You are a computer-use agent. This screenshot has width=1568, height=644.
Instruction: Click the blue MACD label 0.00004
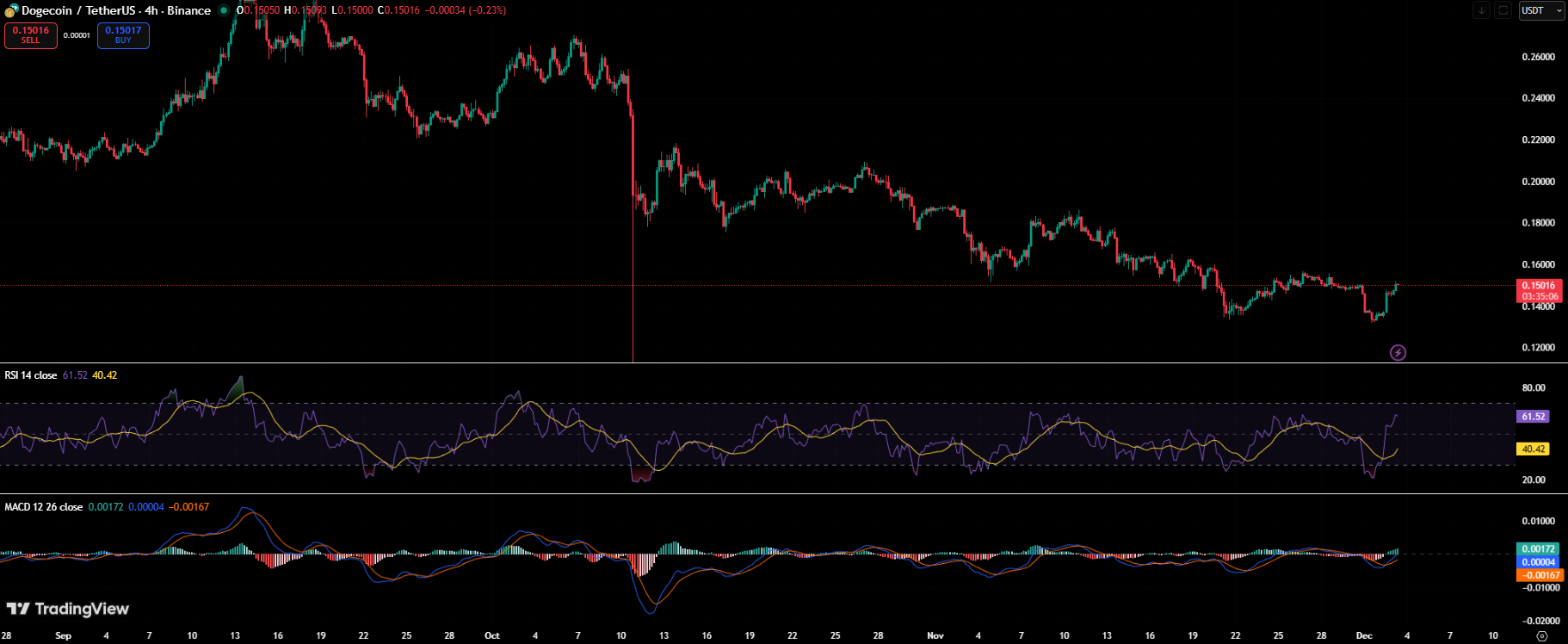pos(1538,562)
